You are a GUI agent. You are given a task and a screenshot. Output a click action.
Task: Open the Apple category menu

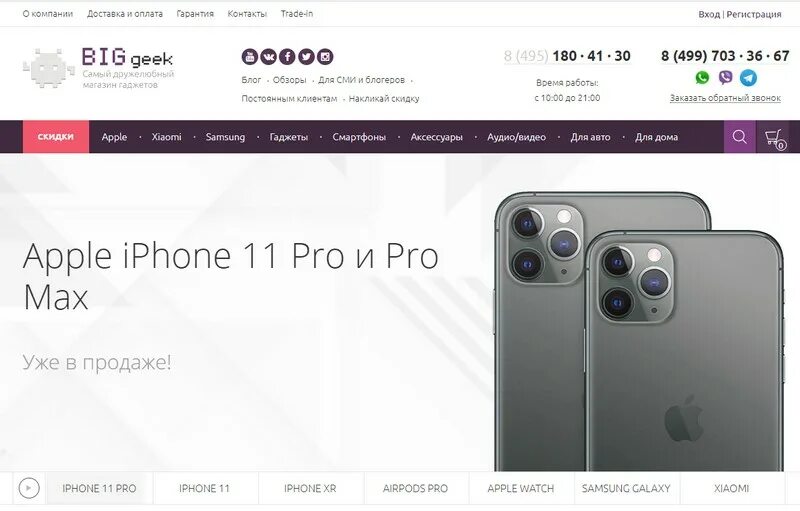[114, 137]
